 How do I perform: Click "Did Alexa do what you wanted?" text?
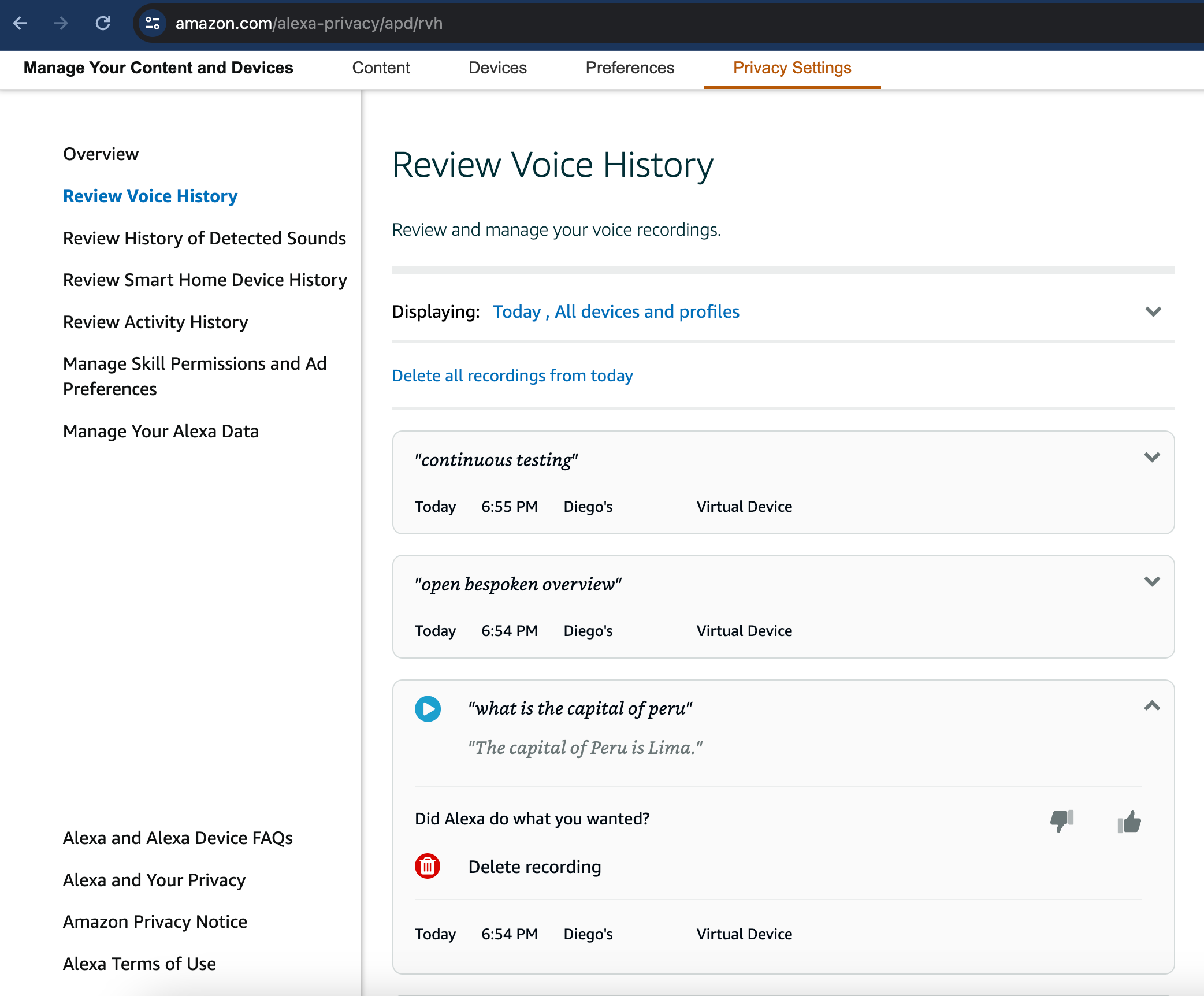click(532, 819)
